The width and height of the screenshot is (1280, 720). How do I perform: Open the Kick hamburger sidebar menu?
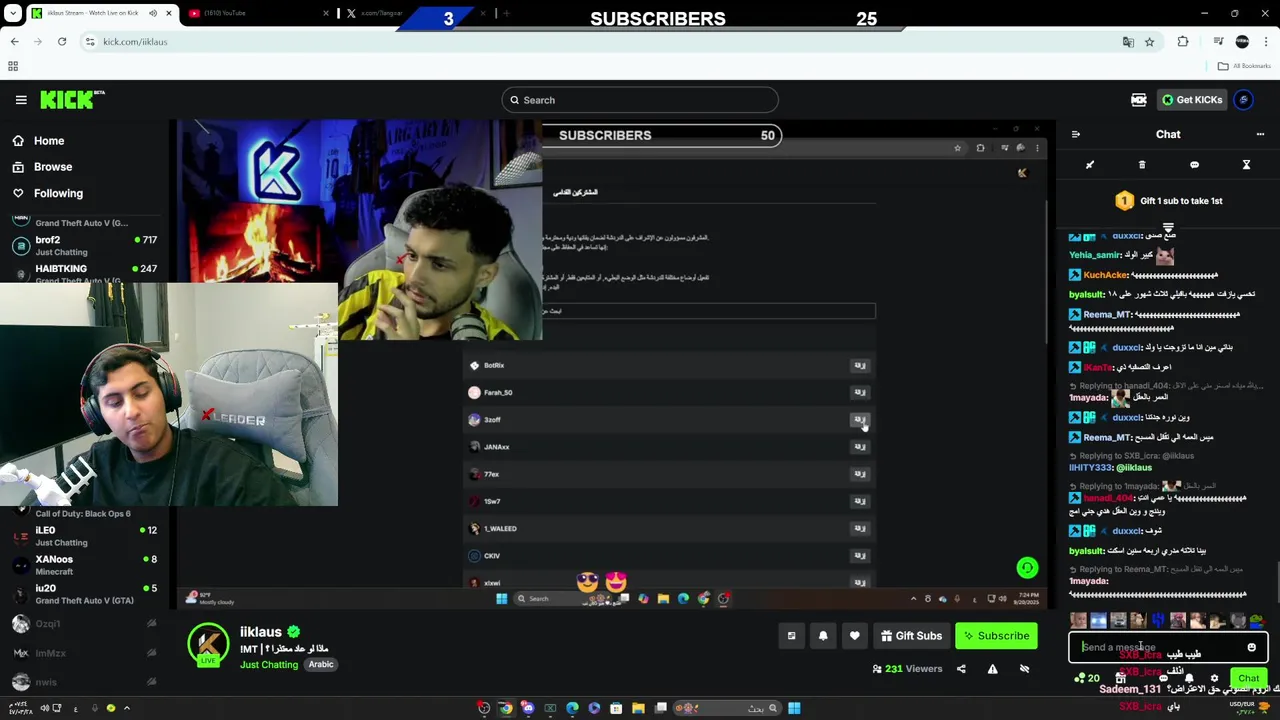pos(21,100)
